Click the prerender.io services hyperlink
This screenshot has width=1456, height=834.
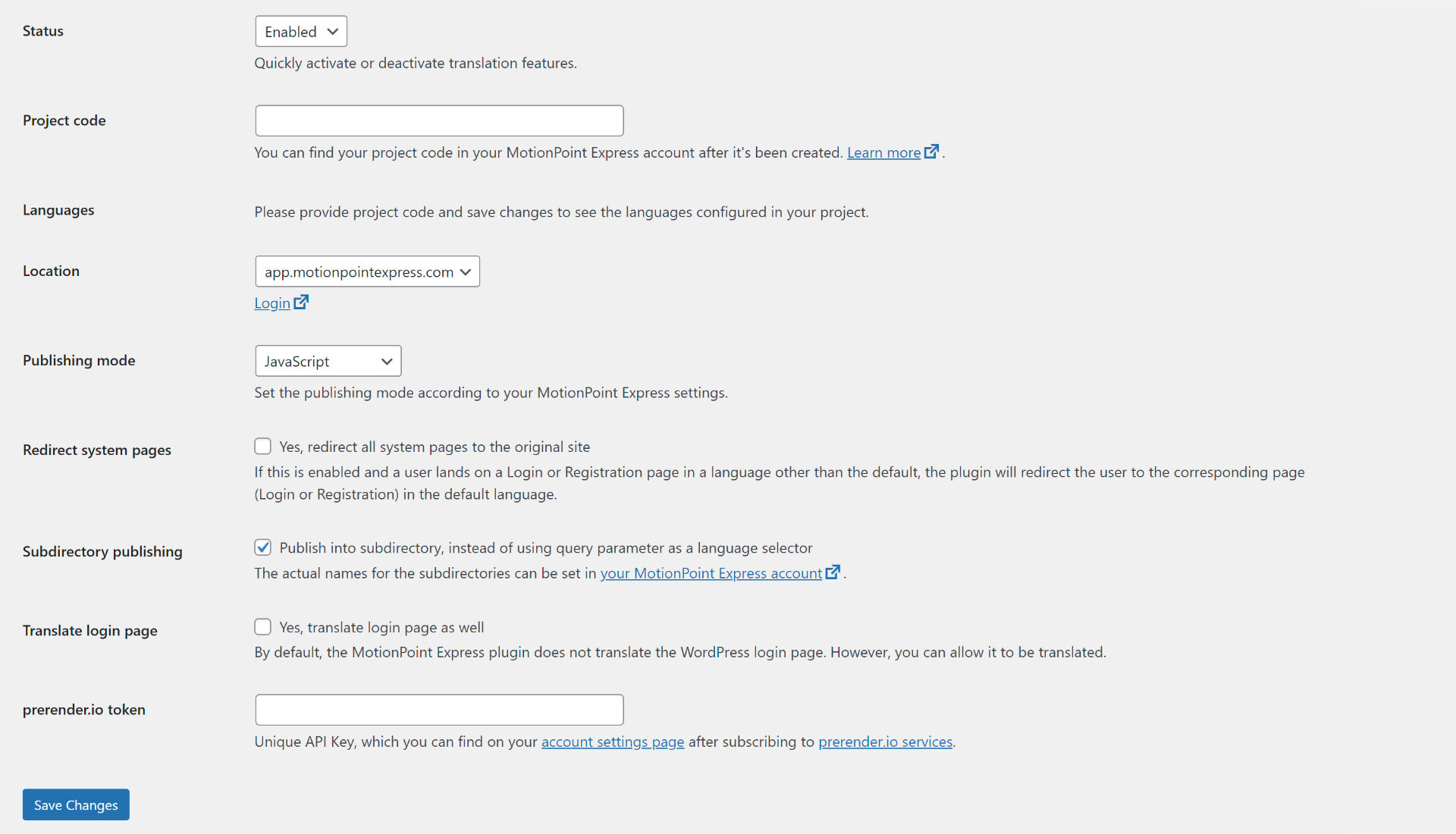pyautogui.click(x=886, y=741)
